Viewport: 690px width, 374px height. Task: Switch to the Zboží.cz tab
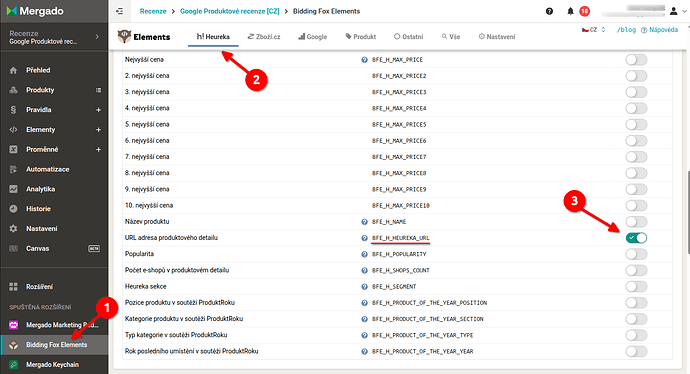click(264, 37)
